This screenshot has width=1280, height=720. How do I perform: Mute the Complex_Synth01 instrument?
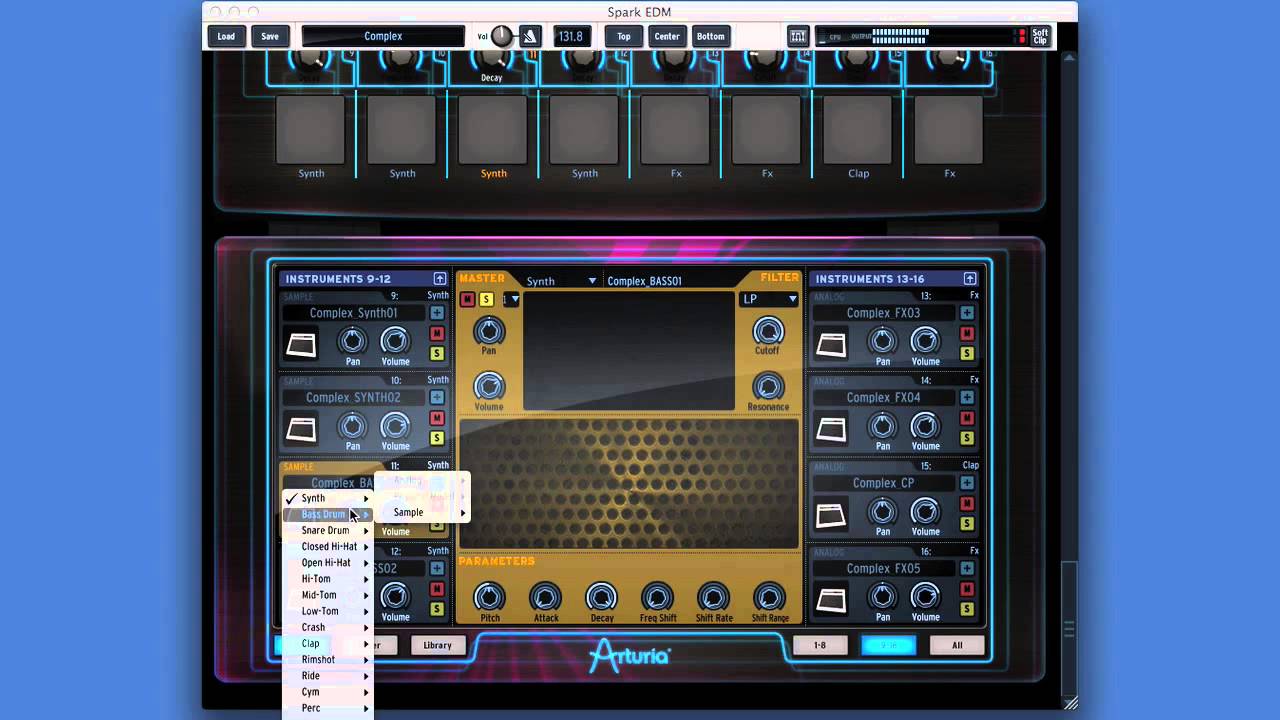tap(437, 333)
